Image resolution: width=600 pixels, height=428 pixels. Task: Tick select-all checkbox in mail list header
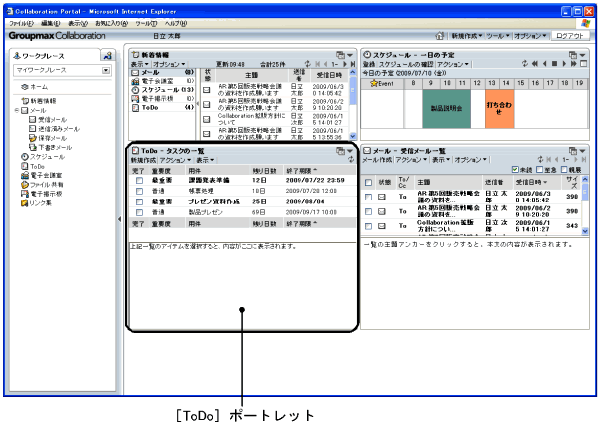(x=368, y=183)
